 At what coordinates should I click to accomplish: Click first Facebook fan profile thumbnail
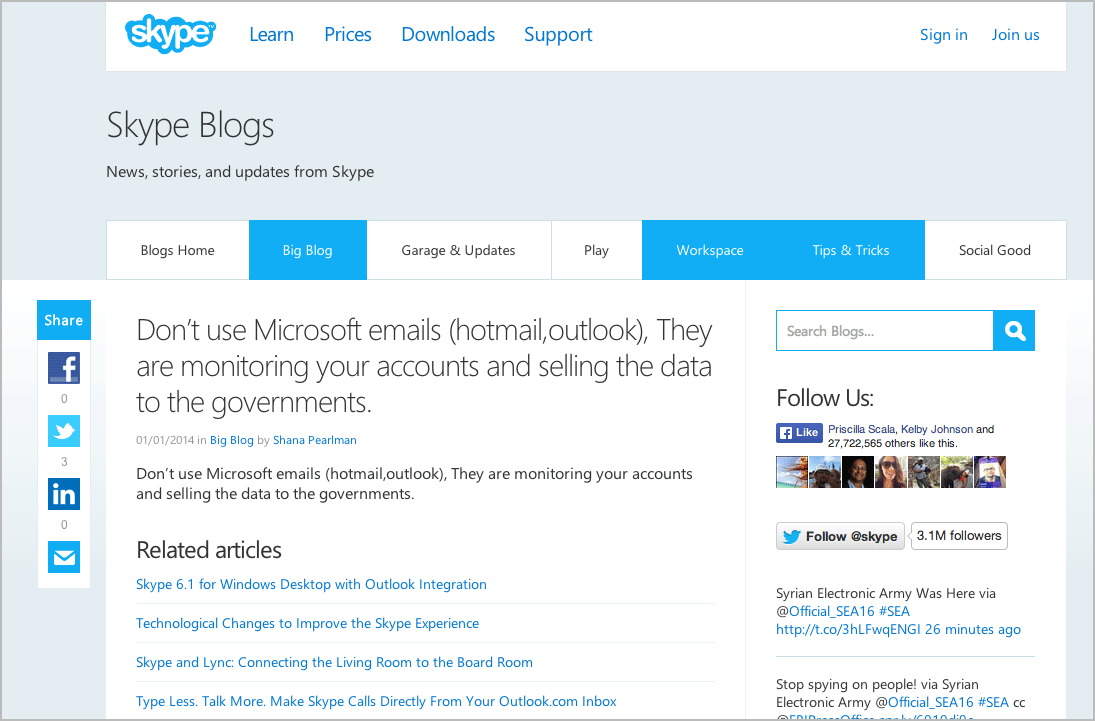[792, 472]
